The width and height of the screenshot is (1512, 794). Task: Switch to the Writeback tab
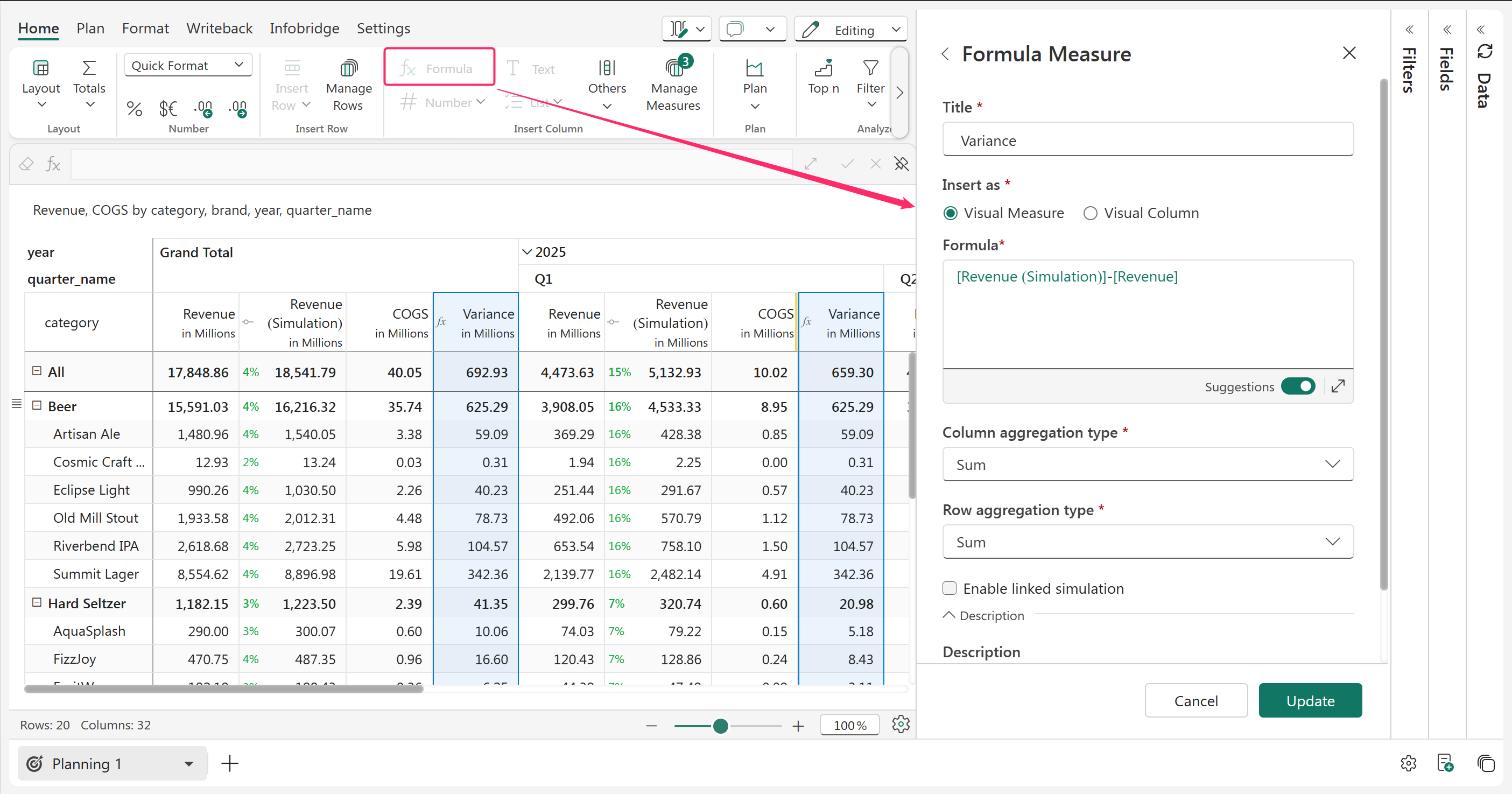(219, 28)
